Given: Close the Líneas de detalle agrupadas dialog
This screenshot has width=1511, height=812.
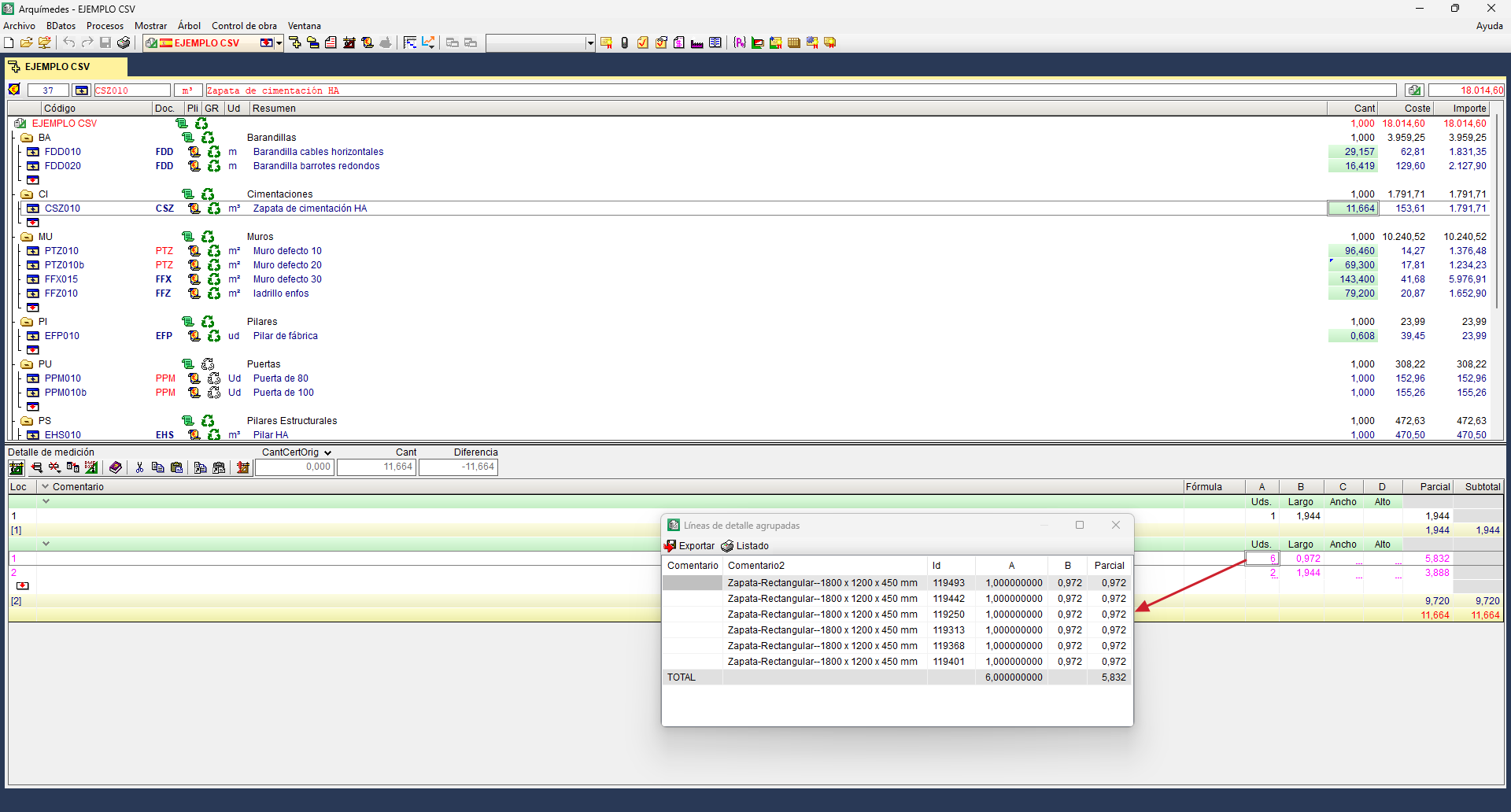Looking at the screenshot, I should (1115, 525).
